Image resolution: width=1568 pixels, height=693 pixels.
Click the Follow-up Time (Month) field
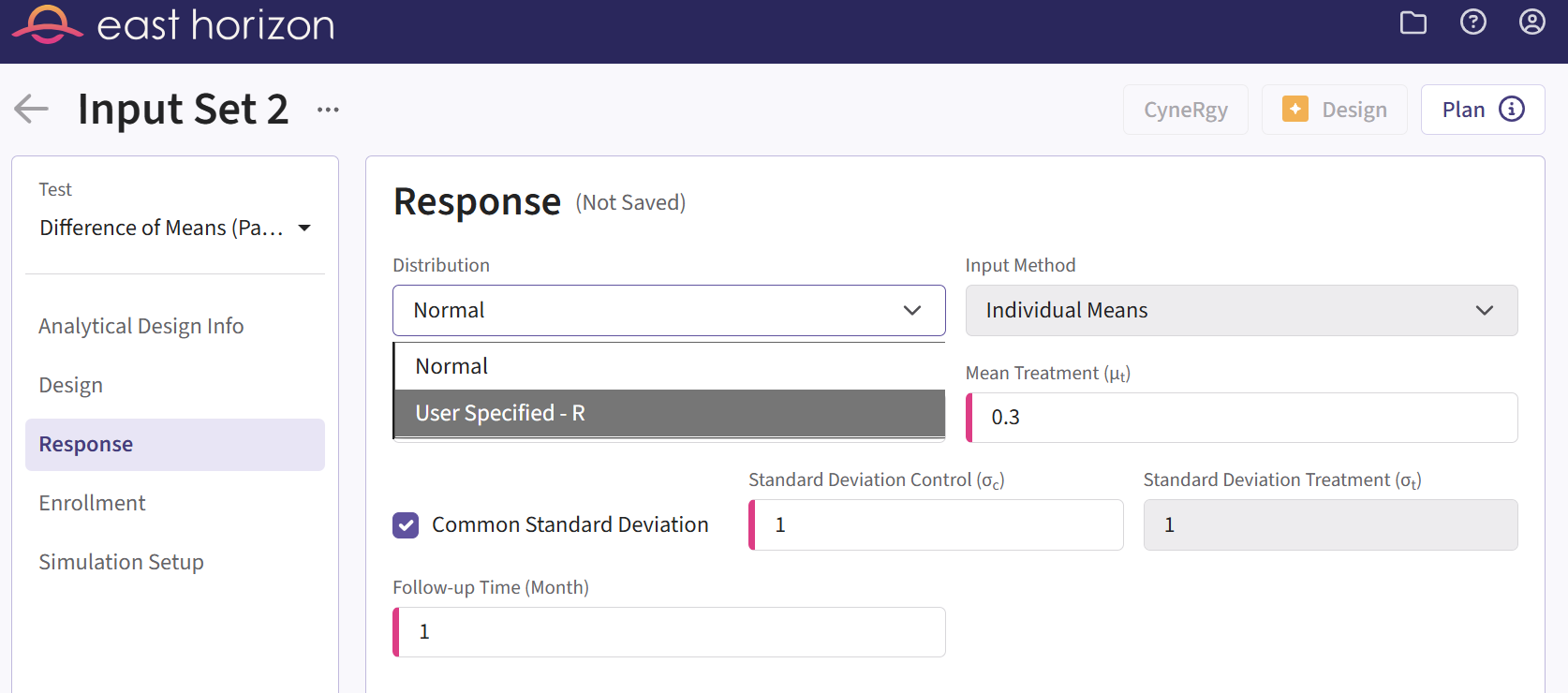[x=671, y=632]
